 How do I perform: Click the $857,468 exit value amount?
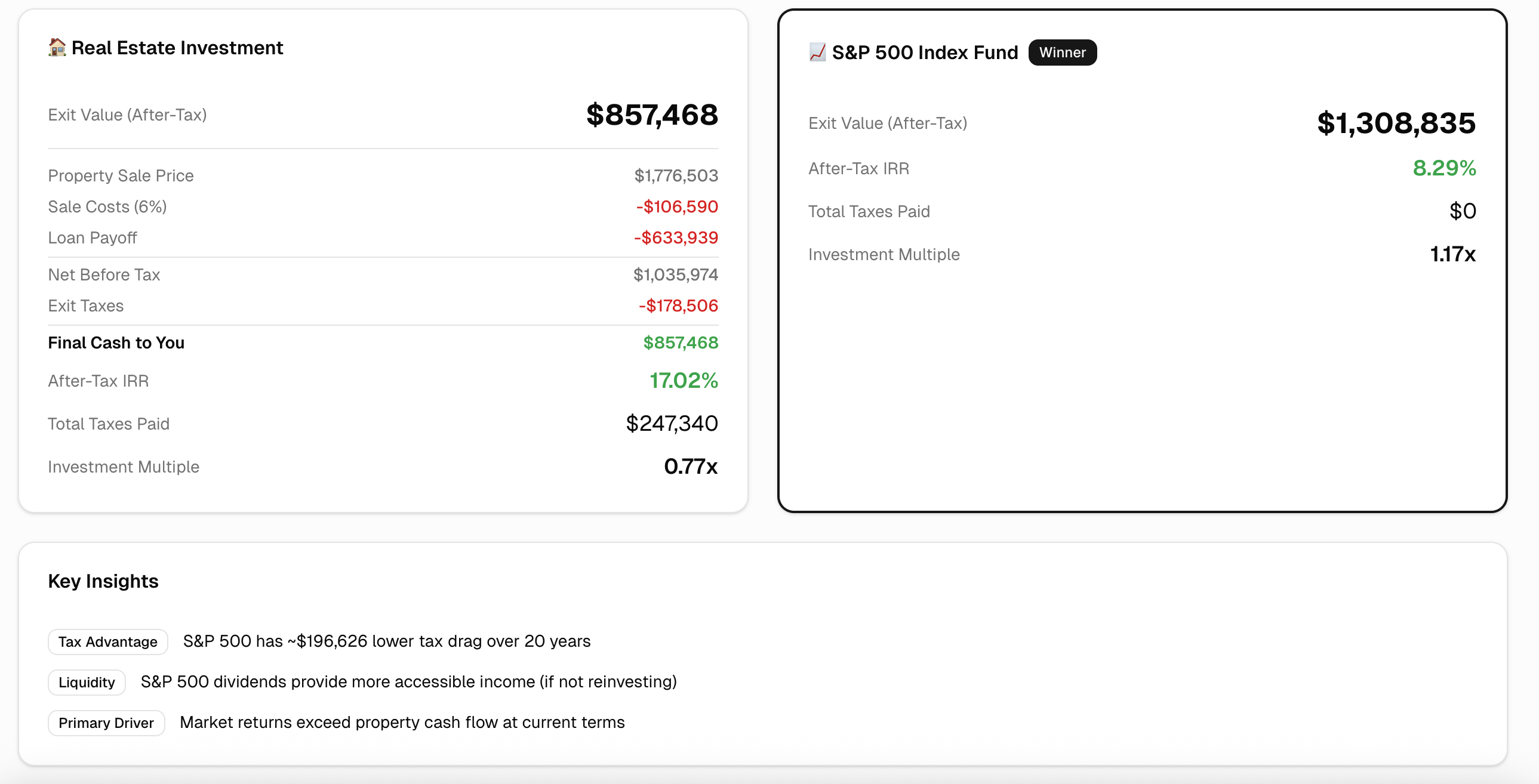tap(651, 115)
